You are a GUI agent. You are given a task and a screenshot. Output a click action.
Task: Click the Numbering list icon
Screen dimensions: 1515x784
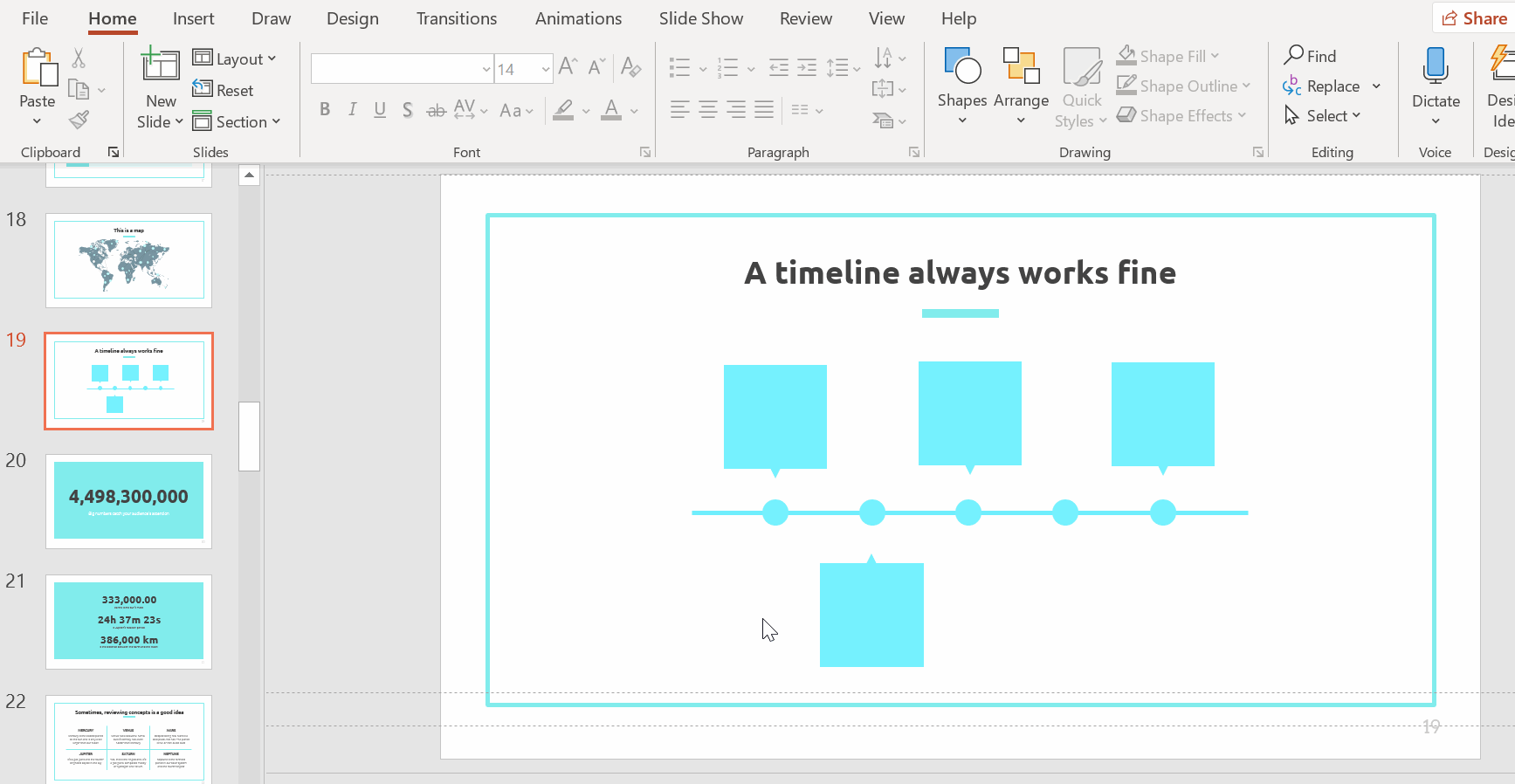(727, 67)
